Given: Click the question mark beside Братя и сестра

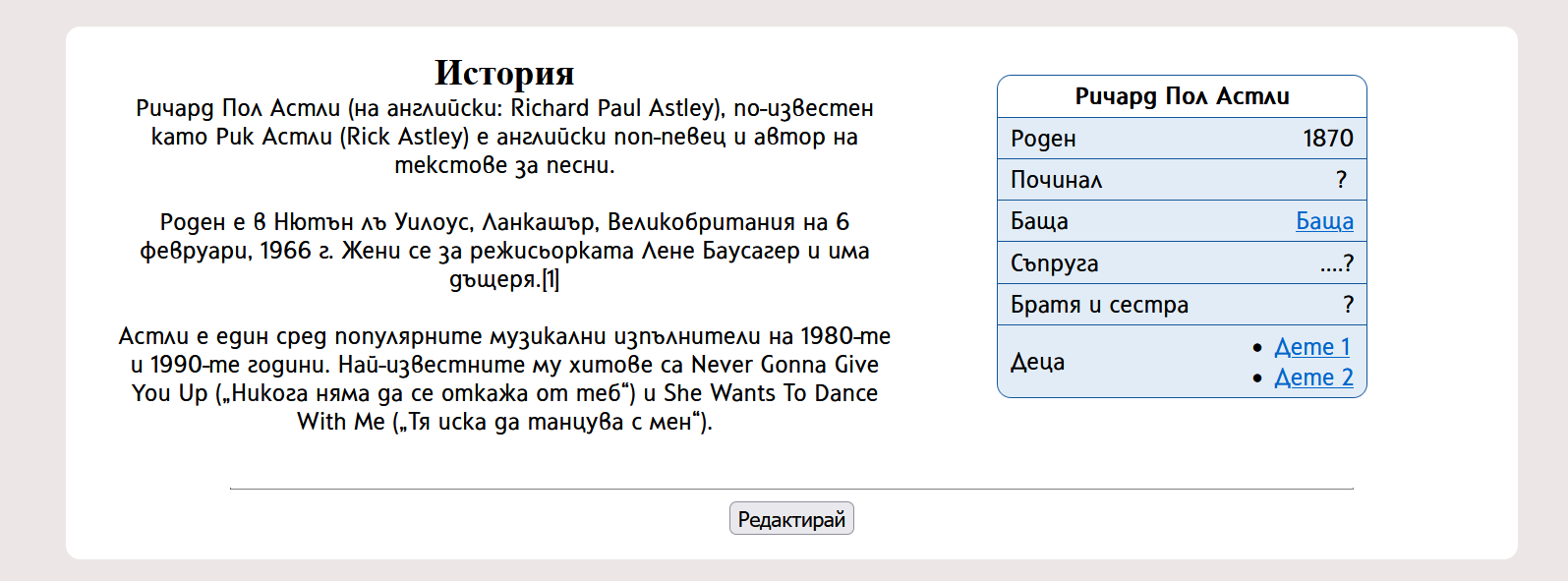Looking at the screenshot, I should [1348, 305].
